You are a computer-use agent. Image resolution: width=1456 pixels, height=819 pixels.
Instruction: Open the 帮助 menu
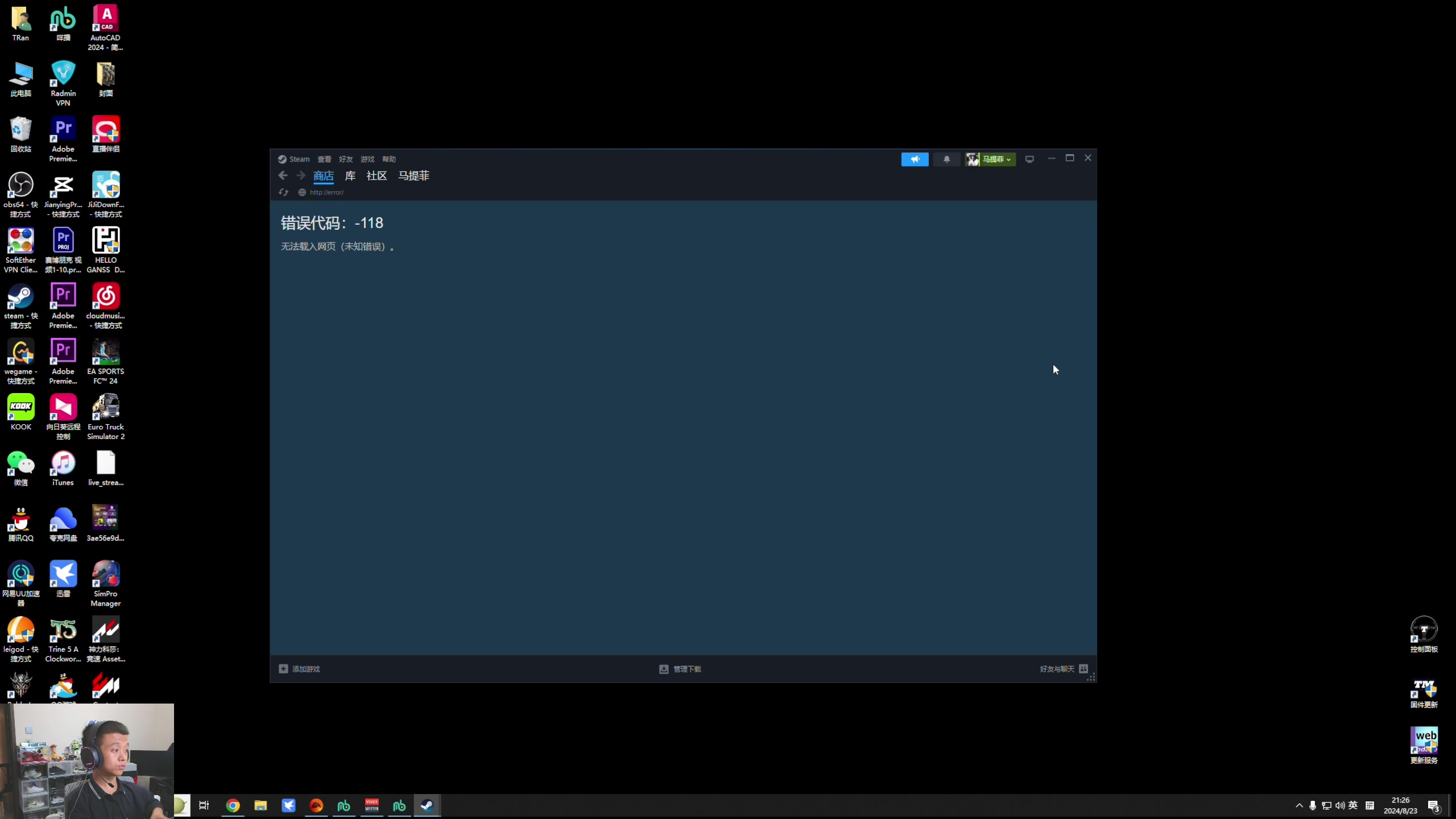389,159
